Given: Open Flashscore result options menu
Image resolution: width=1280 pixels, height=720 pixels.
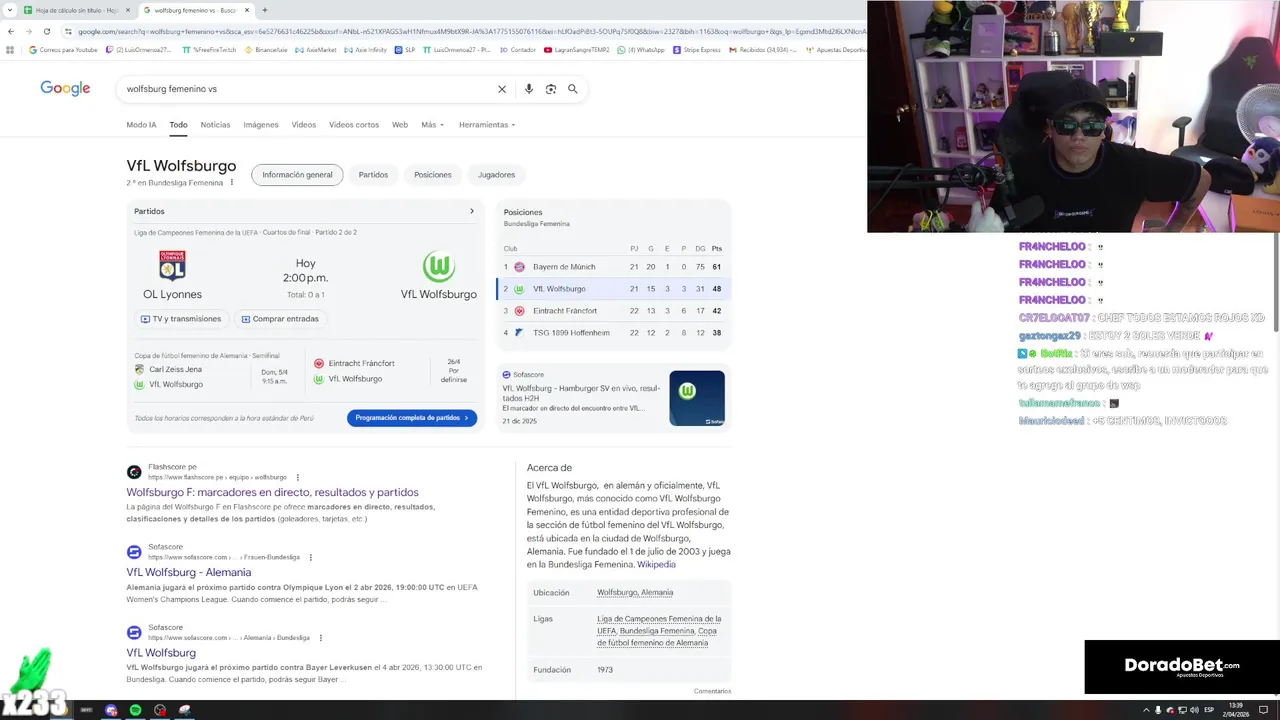Looking at the screenshot, I should (298, 477).
